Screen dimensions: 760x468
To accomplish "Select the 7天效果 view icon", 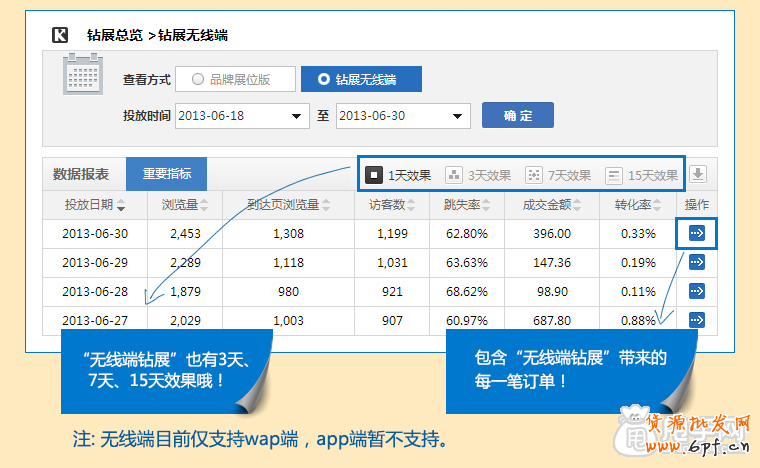I will 534,175.
